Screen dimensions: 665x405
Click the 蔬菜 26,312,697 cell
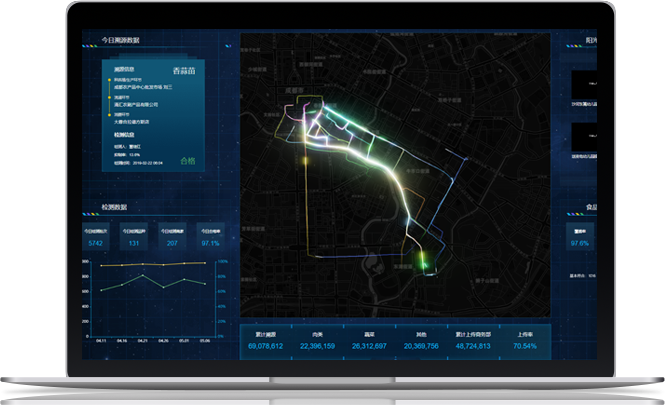tap(368, 341)
